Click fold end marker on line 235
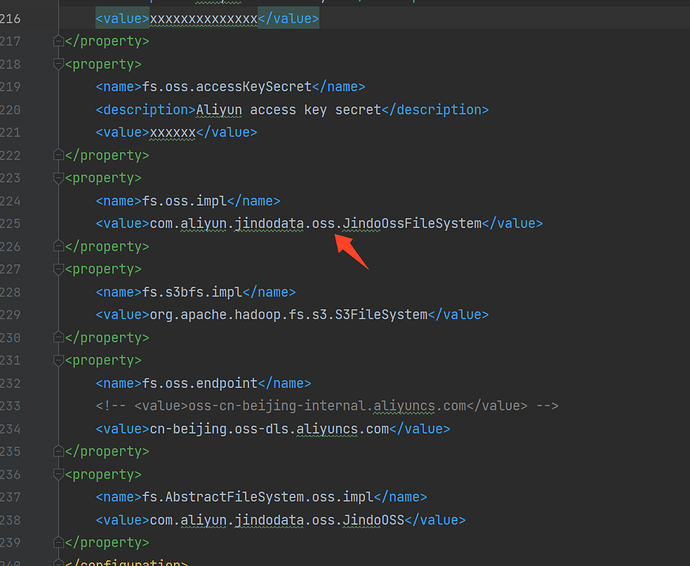690x566 pixels. click(58, 452)
